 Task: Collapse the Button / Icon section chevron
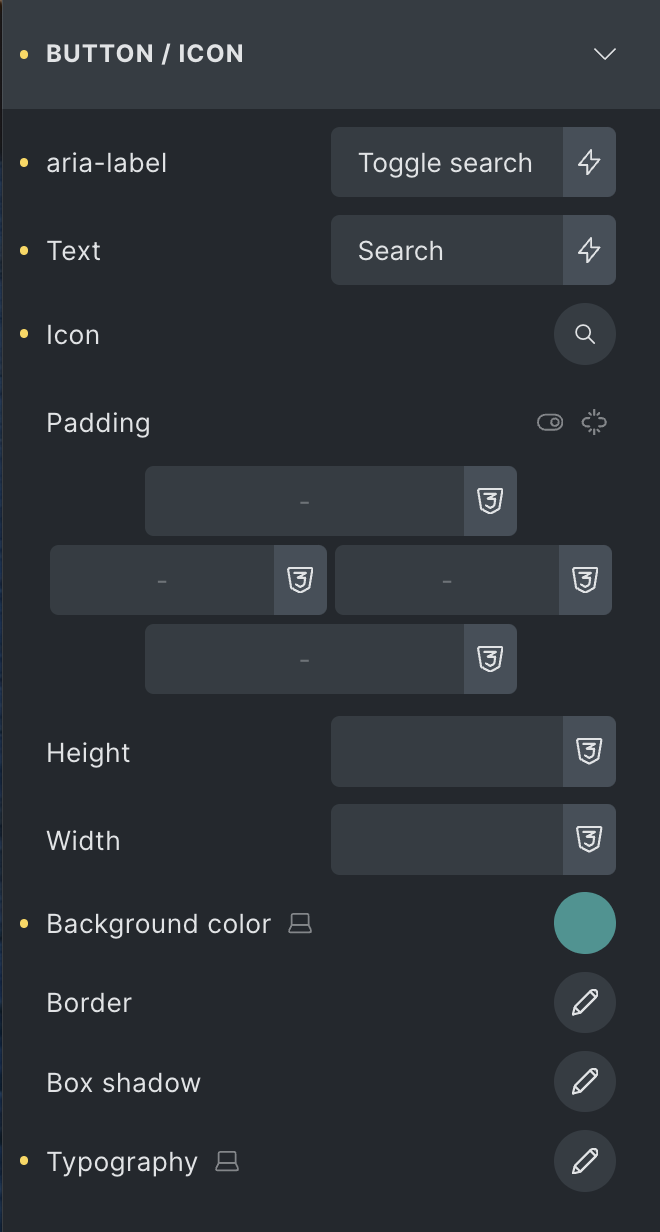(604, 54)
